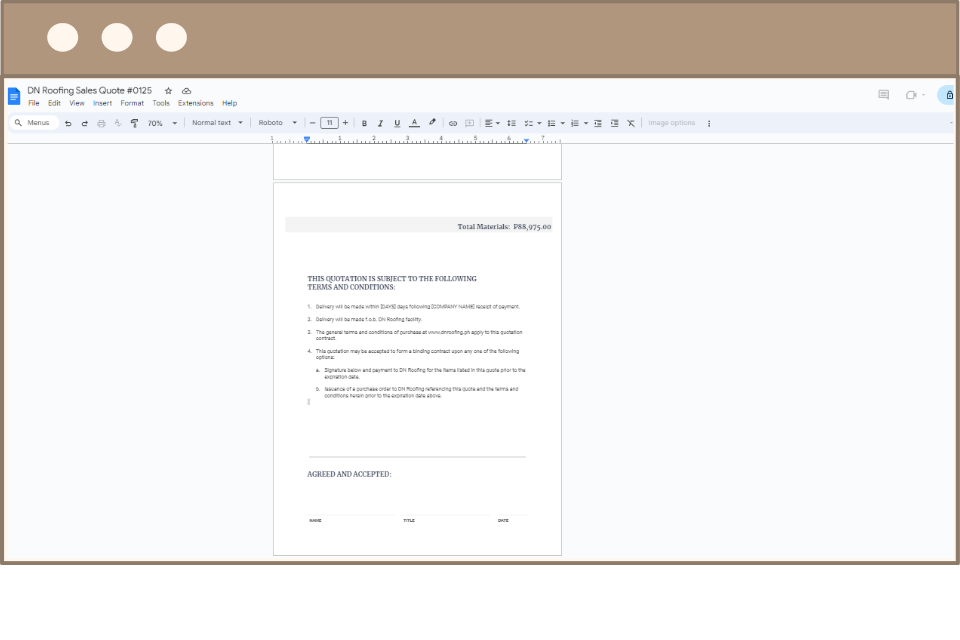The height and width of the screenshot is (640, 960).
Task: Open the Help menu
Action: pyautogui.click(x=230, y=103)
